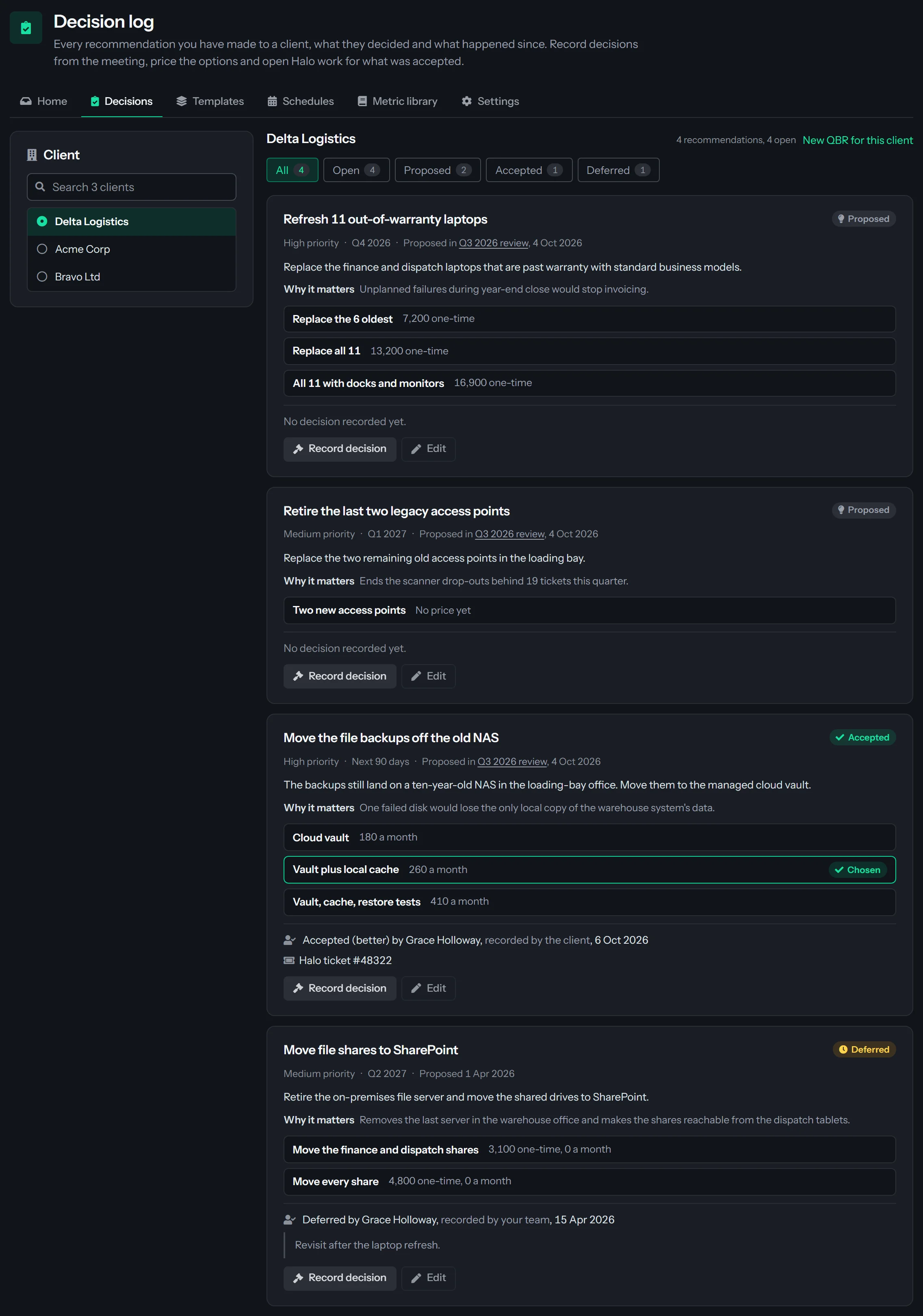This screenshot has height=1316, width=923.
Task: Show only Deferred recommendations
Action: point(618,170)
